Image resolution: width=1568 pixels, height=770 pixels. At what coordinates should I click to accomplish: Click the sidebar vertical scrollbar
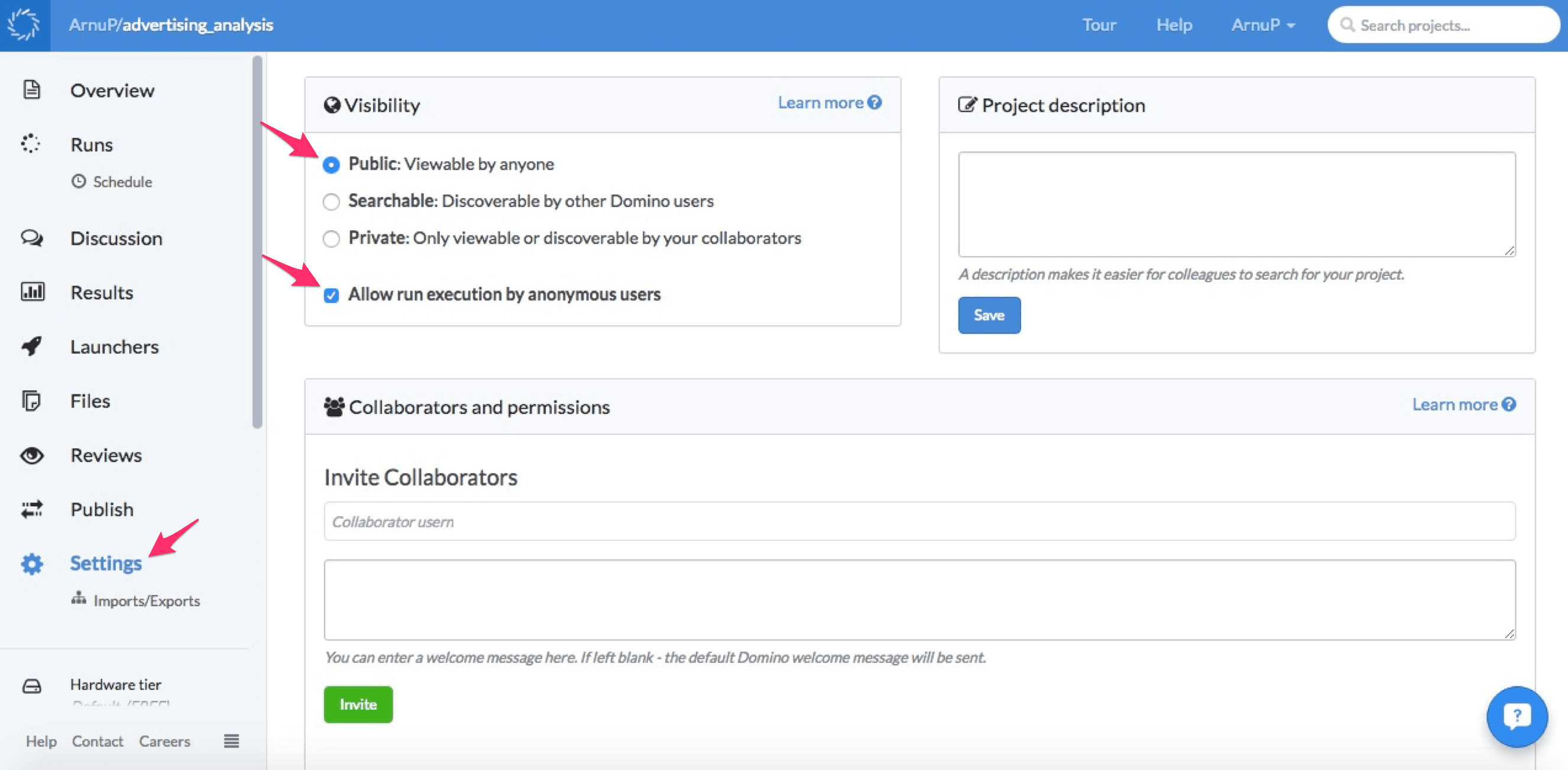click(x=257, y=242)
